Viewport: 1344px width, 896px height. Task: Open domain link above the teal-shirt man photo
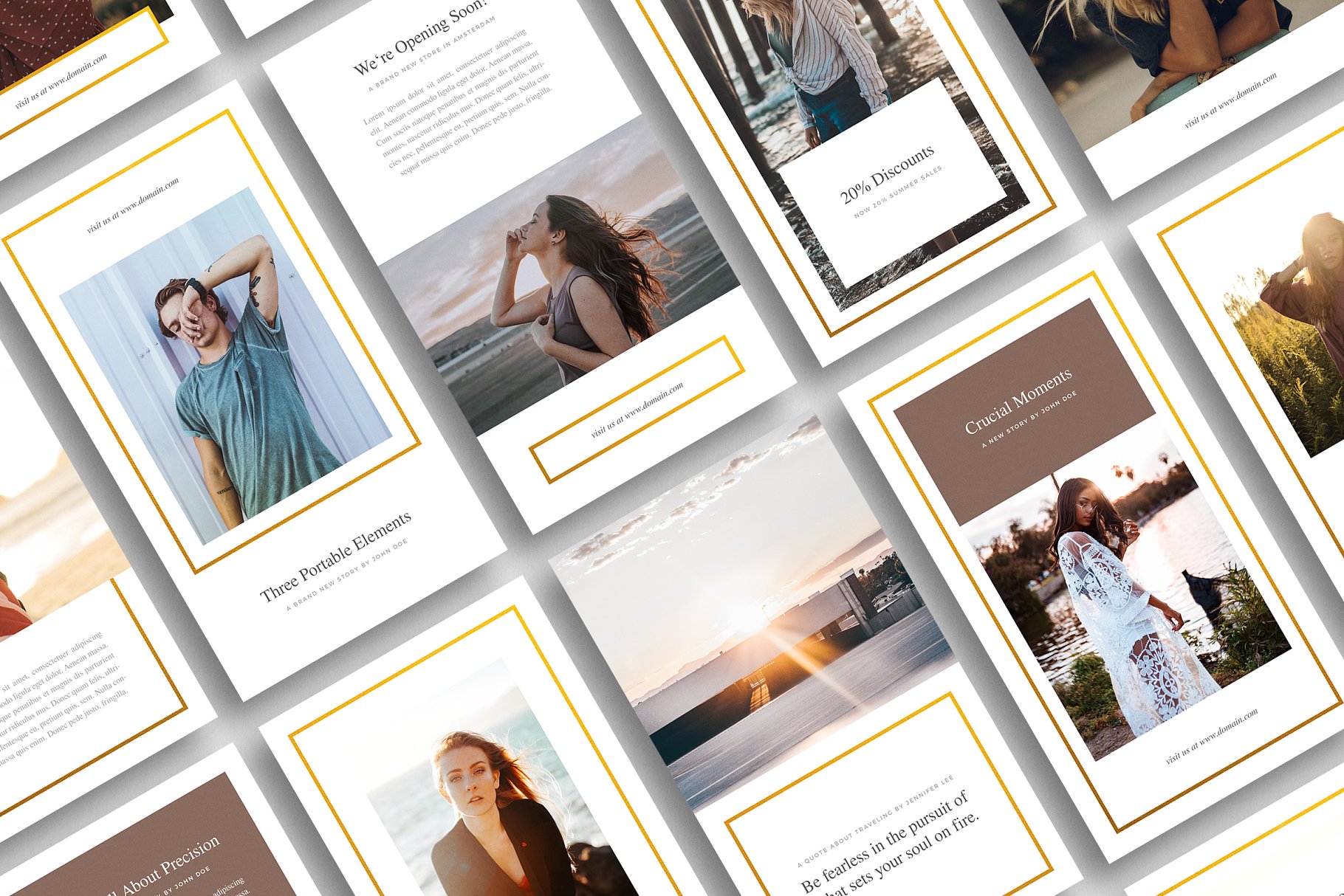click(133, 205)
